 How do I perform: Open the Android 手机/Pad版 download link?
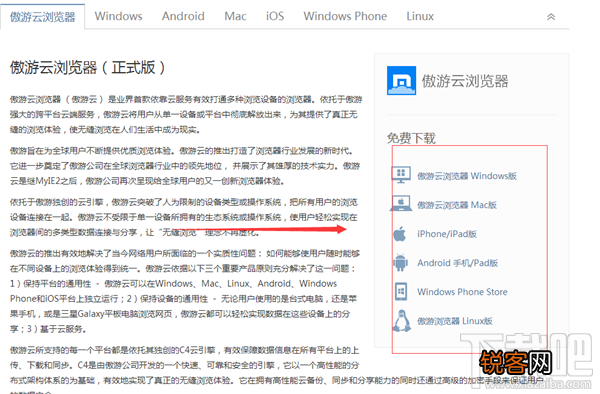click(458, 263)
